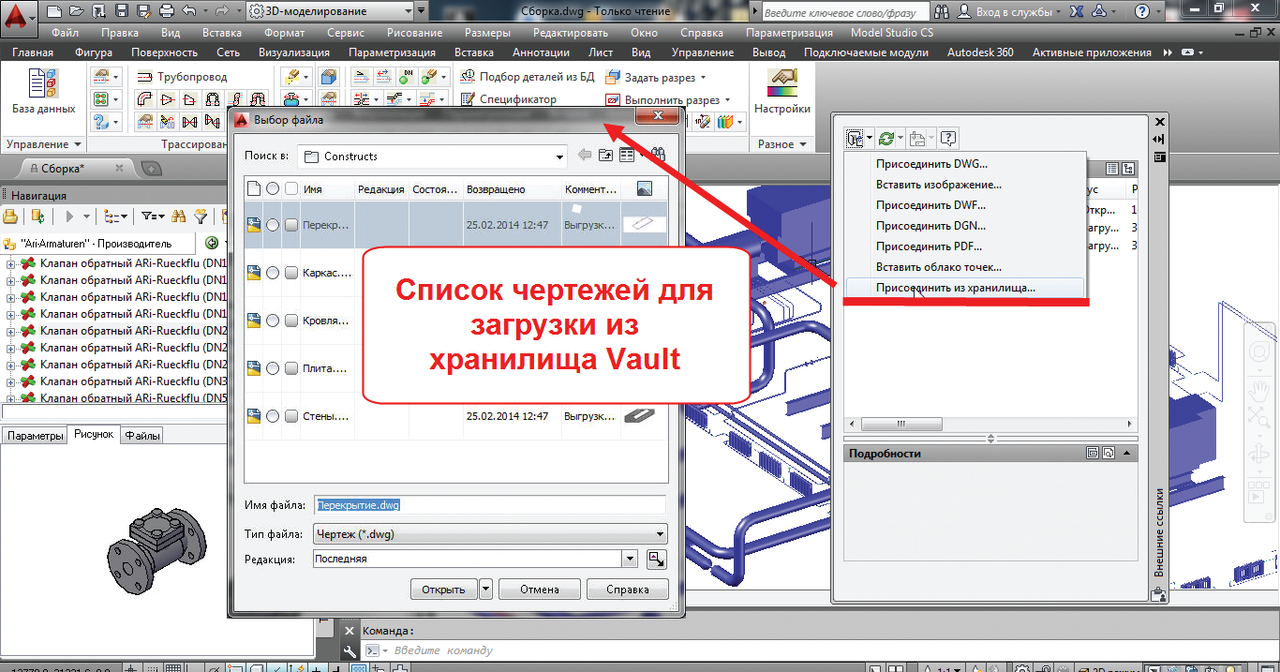Click the binoculars search icon in title bar

pos(943,11)
